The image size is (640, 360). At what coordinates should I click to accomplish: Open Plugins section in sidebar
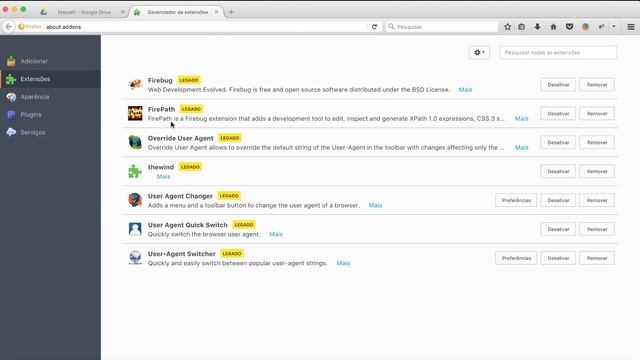click(x=50, y=115)
